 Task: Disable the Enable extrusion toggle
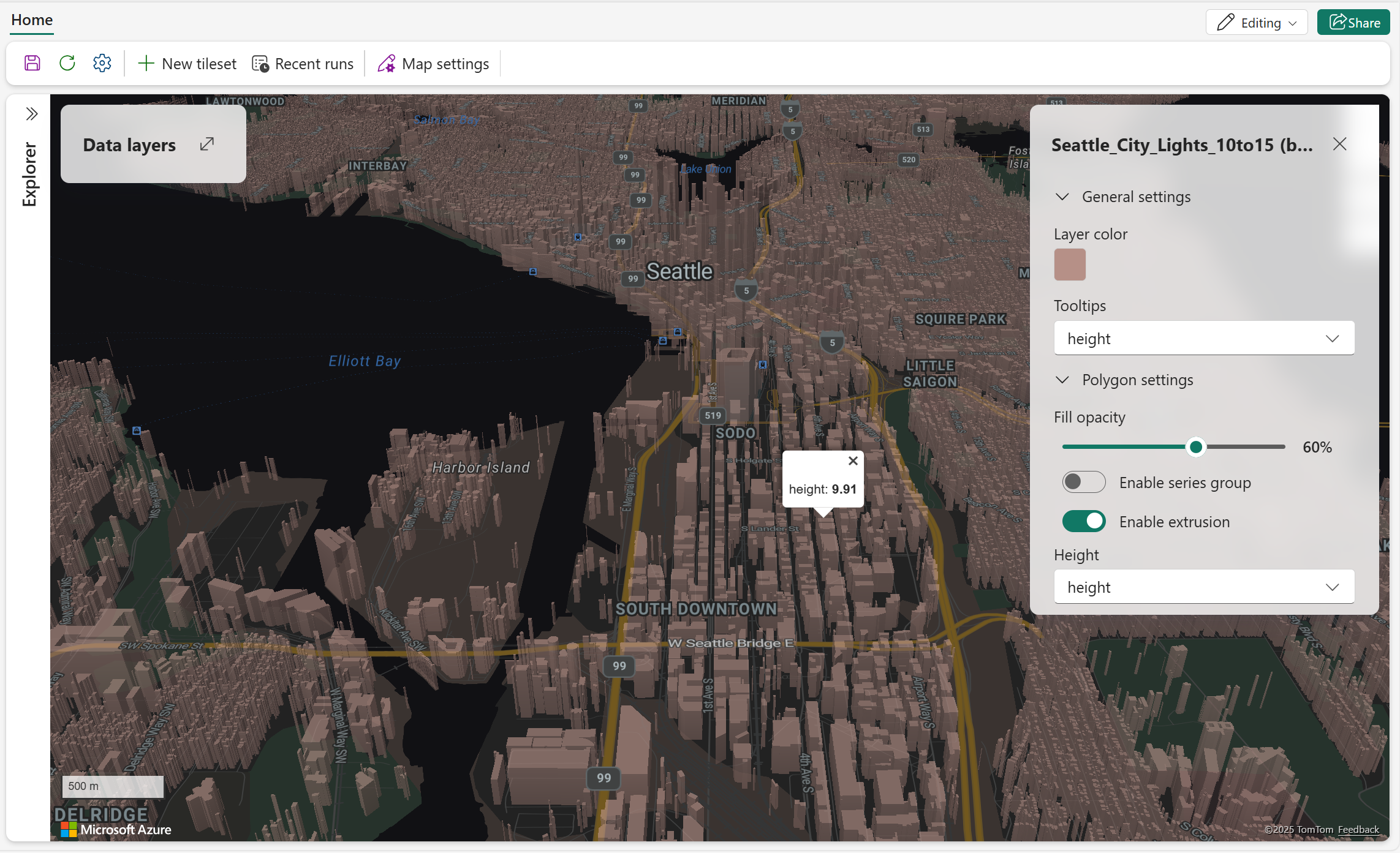coord(1083,522)
